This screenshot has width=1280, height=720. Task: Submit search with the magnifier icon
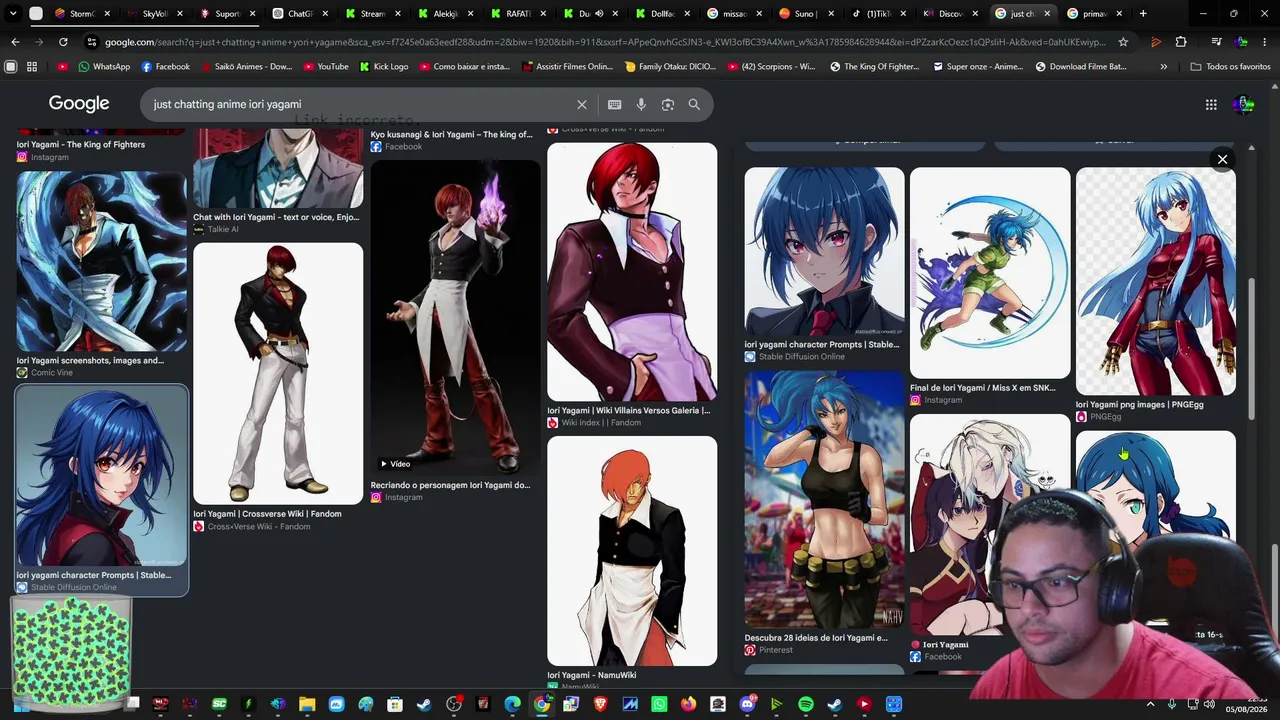click(x=694, y=104)
